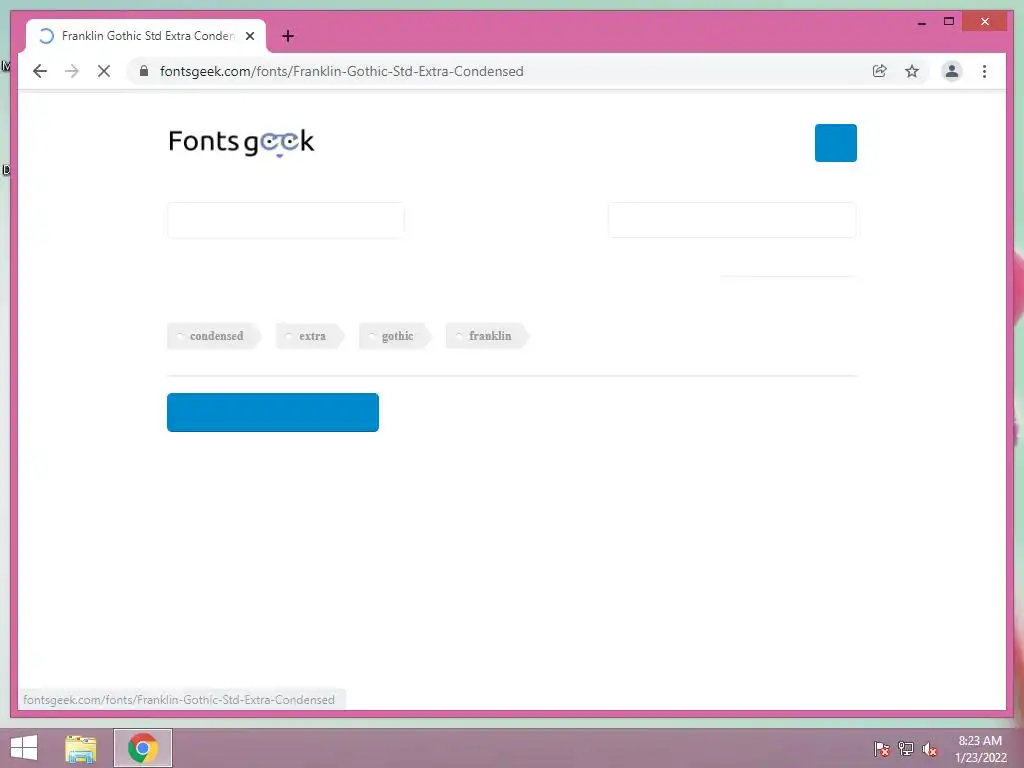Image resolution: width=1024 pixels, height=768 pixels.
Task: Select the Franklin Gothic Std Extra Condensed tab
Action: pyautogui.click(x=146, y=36)
